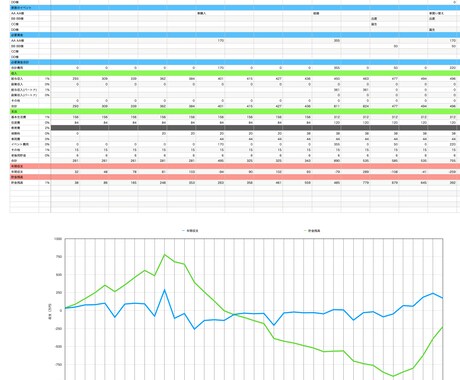
Task: Click the topmost blue section header label
Action: pos(21,7)
